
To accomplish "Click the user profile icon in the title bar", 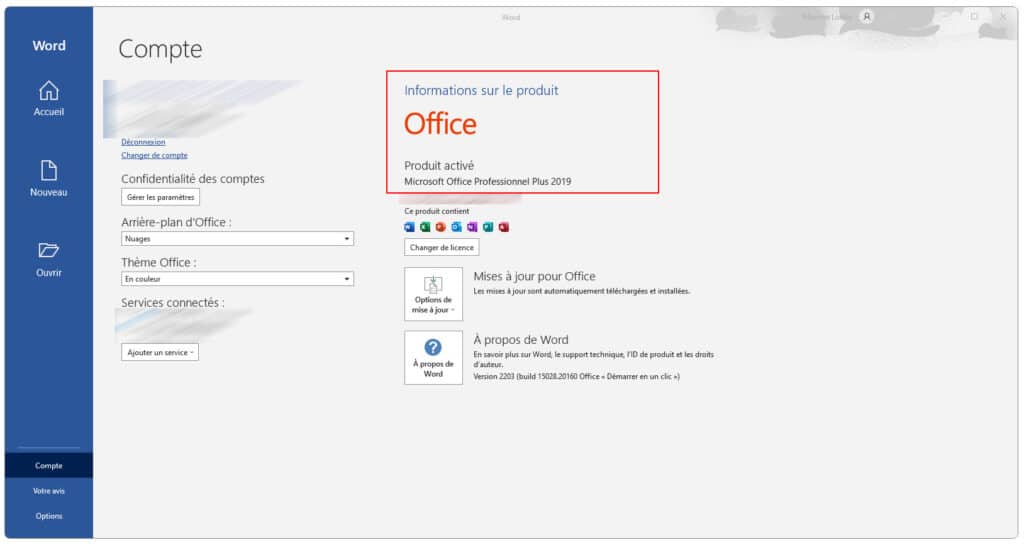I will [867, 17].
